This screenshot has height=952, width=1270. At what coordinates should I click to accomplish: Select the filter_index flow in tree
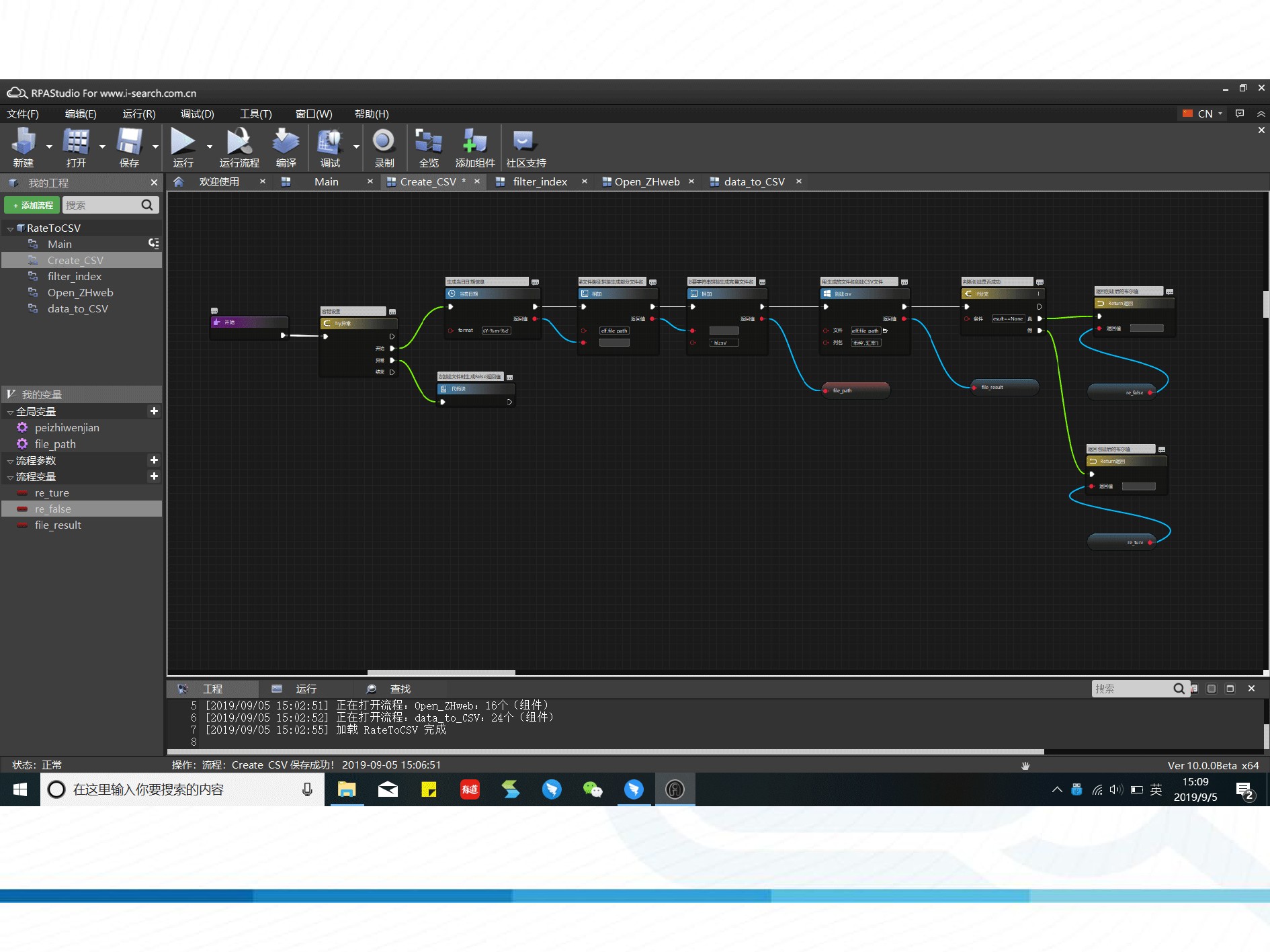click(75, 276)
